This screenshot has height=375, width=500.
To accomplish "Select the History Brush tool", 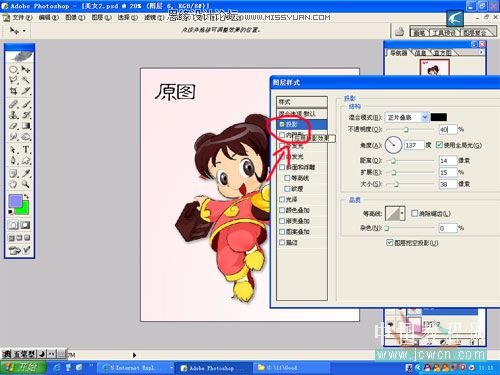I will click(x=26, y=115).
